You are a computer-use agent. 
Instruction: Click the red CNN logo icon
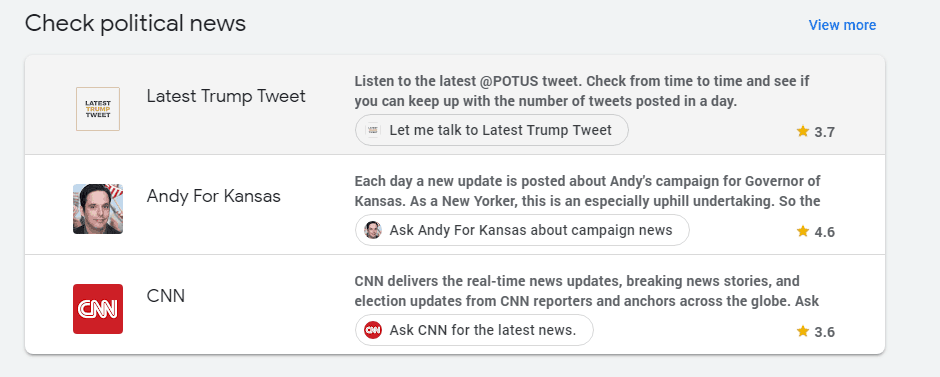point(98,309)
